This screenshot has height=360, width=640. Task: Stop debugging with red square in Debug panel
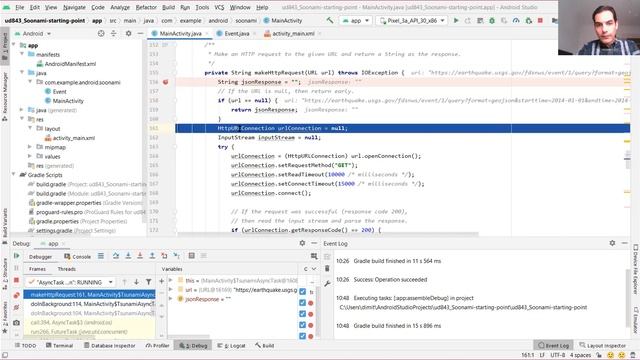click(16, 280)
